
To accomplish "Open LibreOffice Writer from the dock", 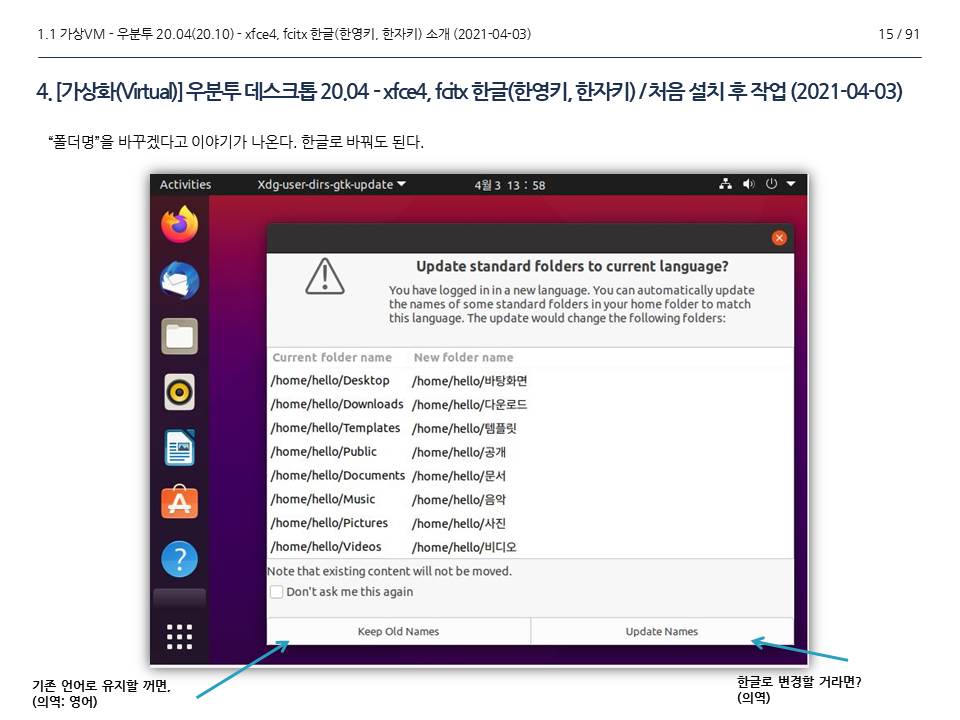I will [179, 448].
